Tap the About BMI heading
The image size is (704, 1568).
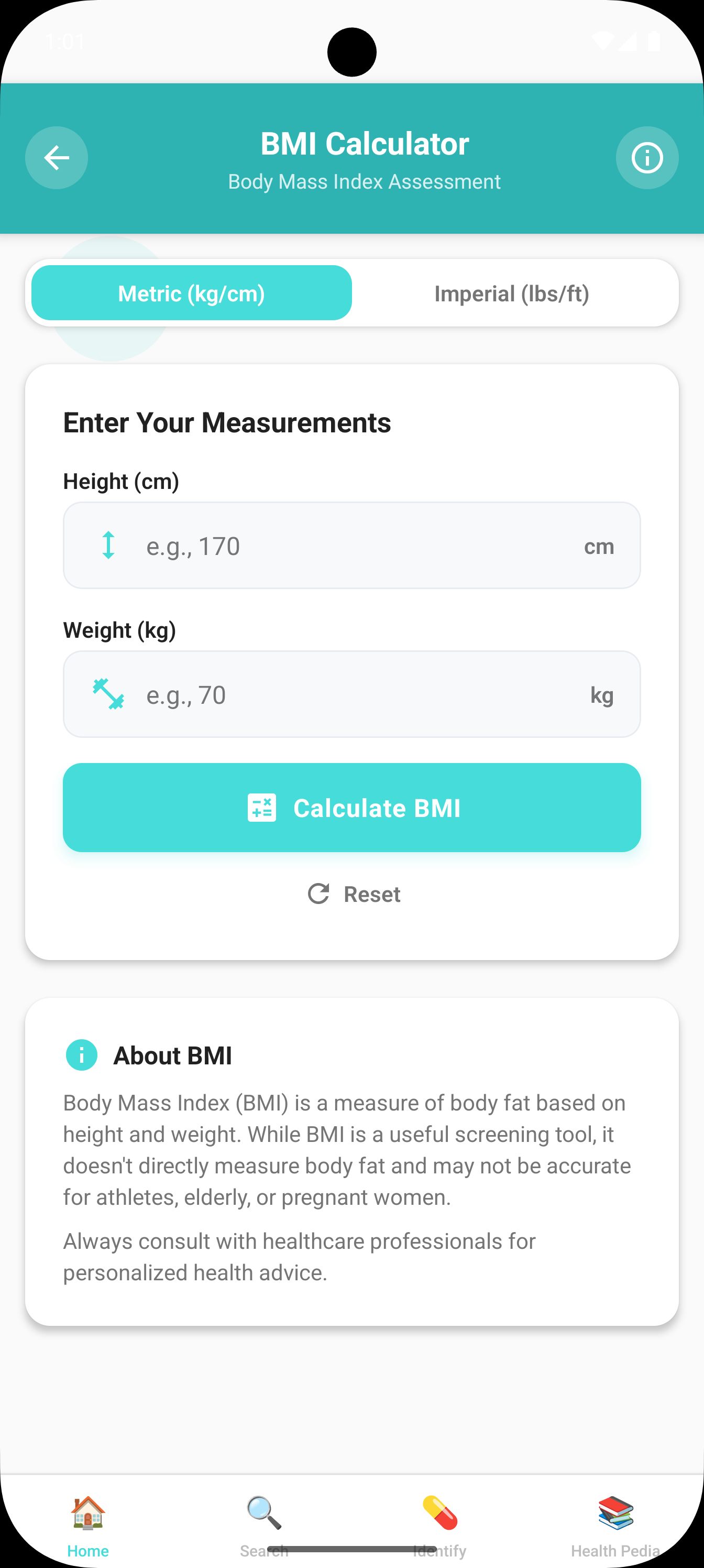[x=173, y=1055]
